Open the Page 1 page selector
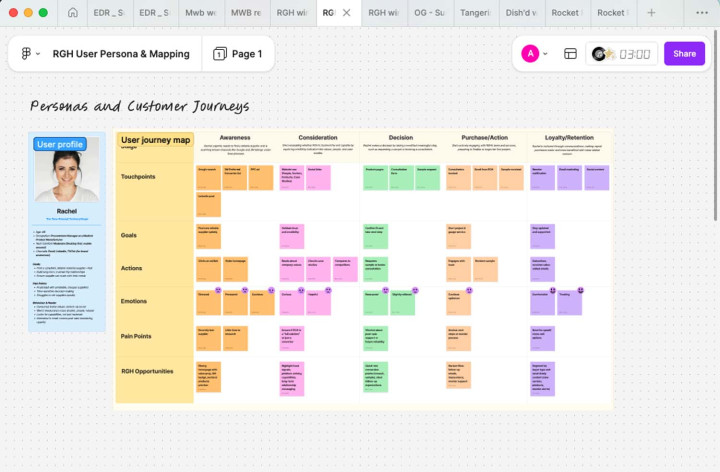720x472 pixels. (238, 54)
